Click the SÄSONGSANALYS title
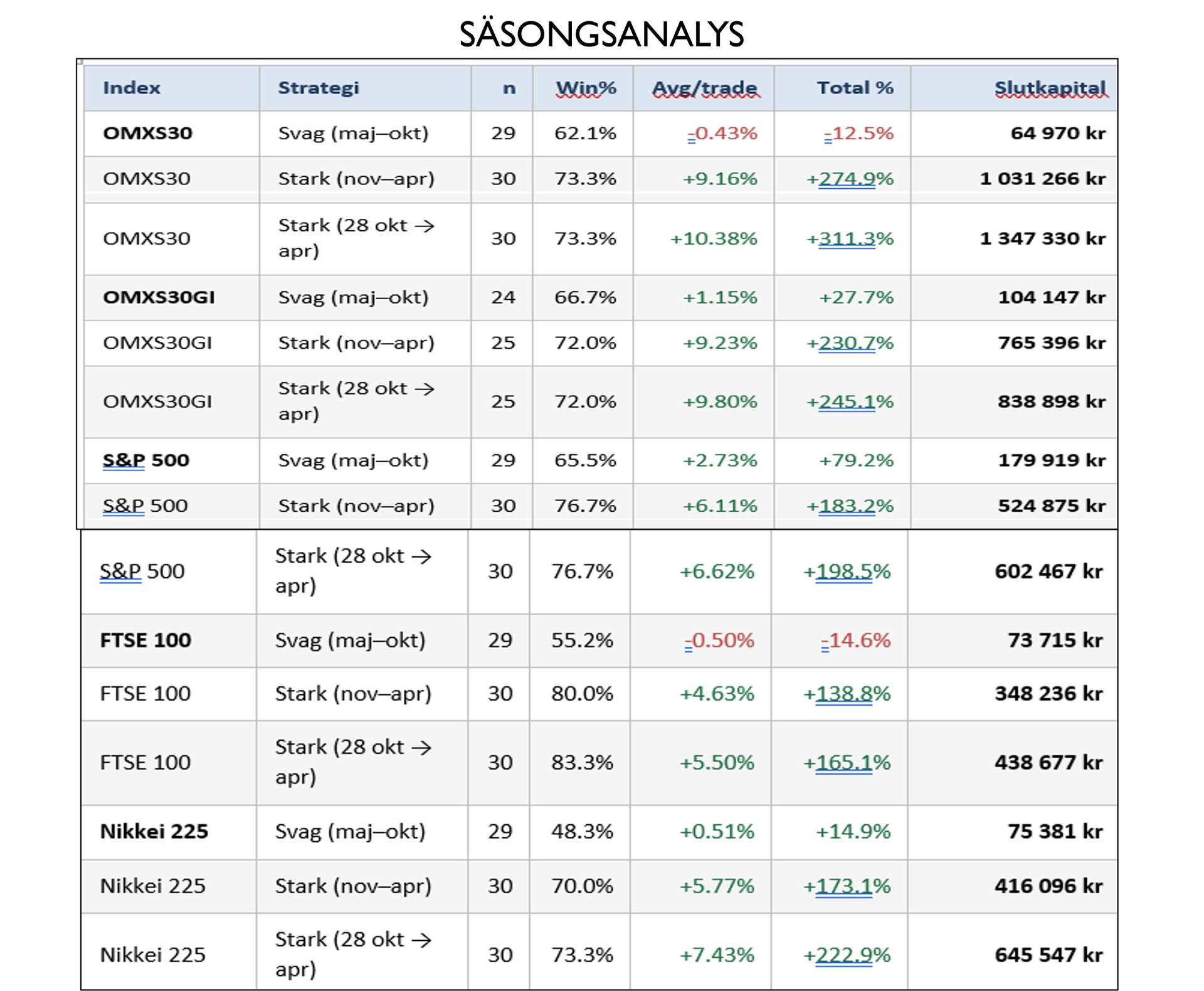 pos(601,34)
